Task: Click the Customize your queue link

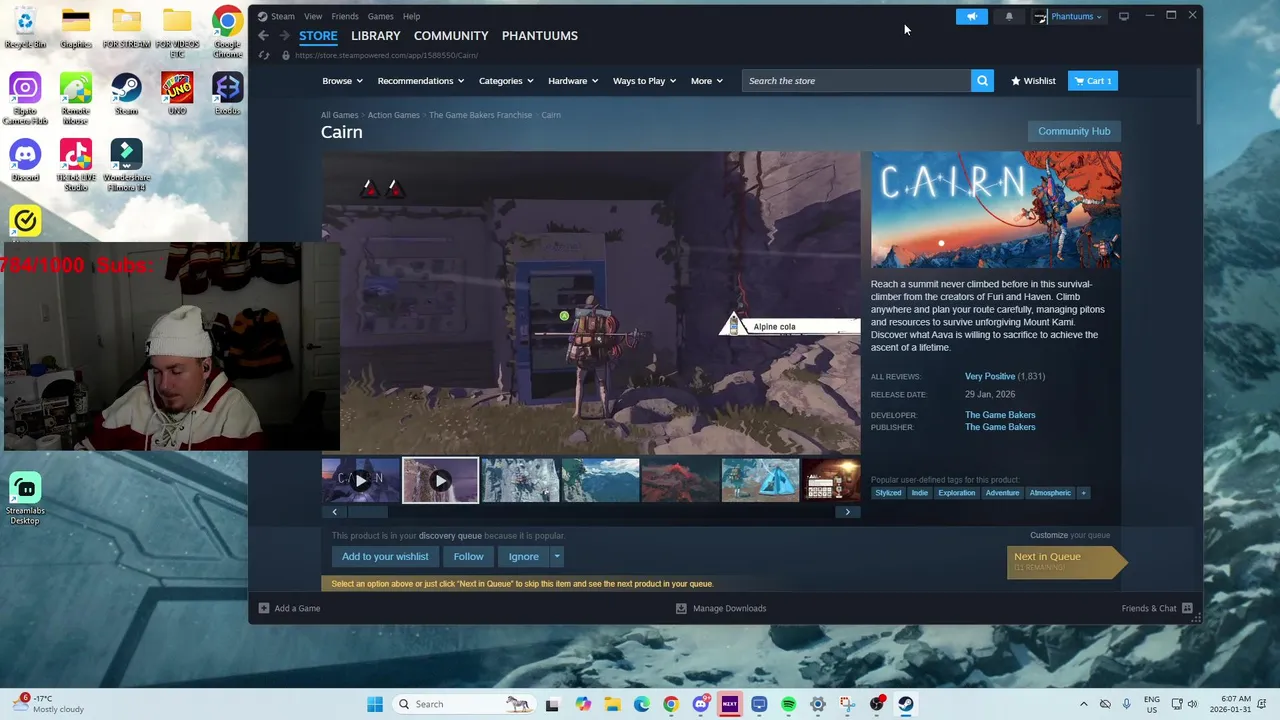Action: (1070, 535)
